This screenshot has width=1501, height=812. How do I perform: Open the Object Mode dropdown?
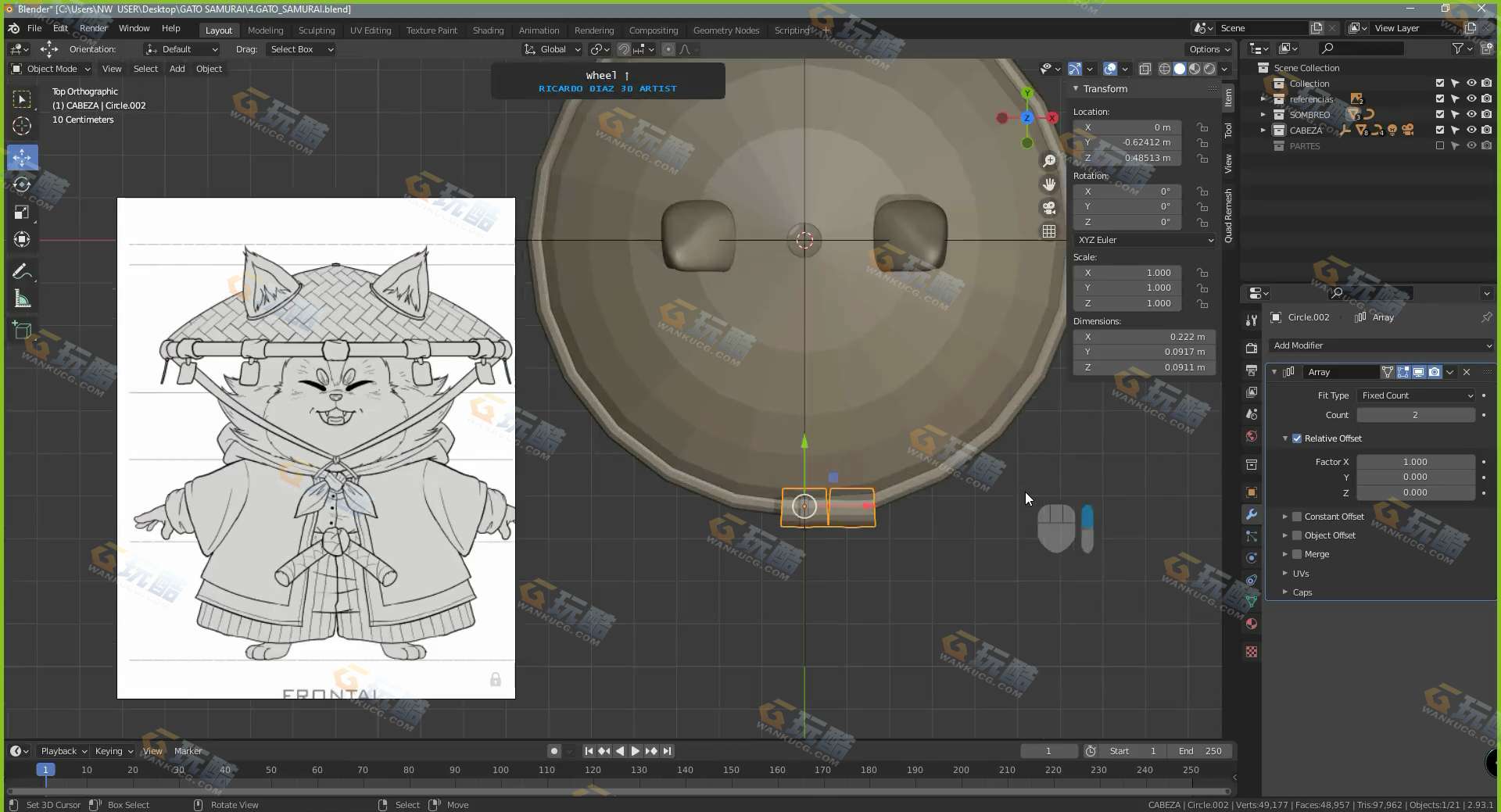(51, 69)
